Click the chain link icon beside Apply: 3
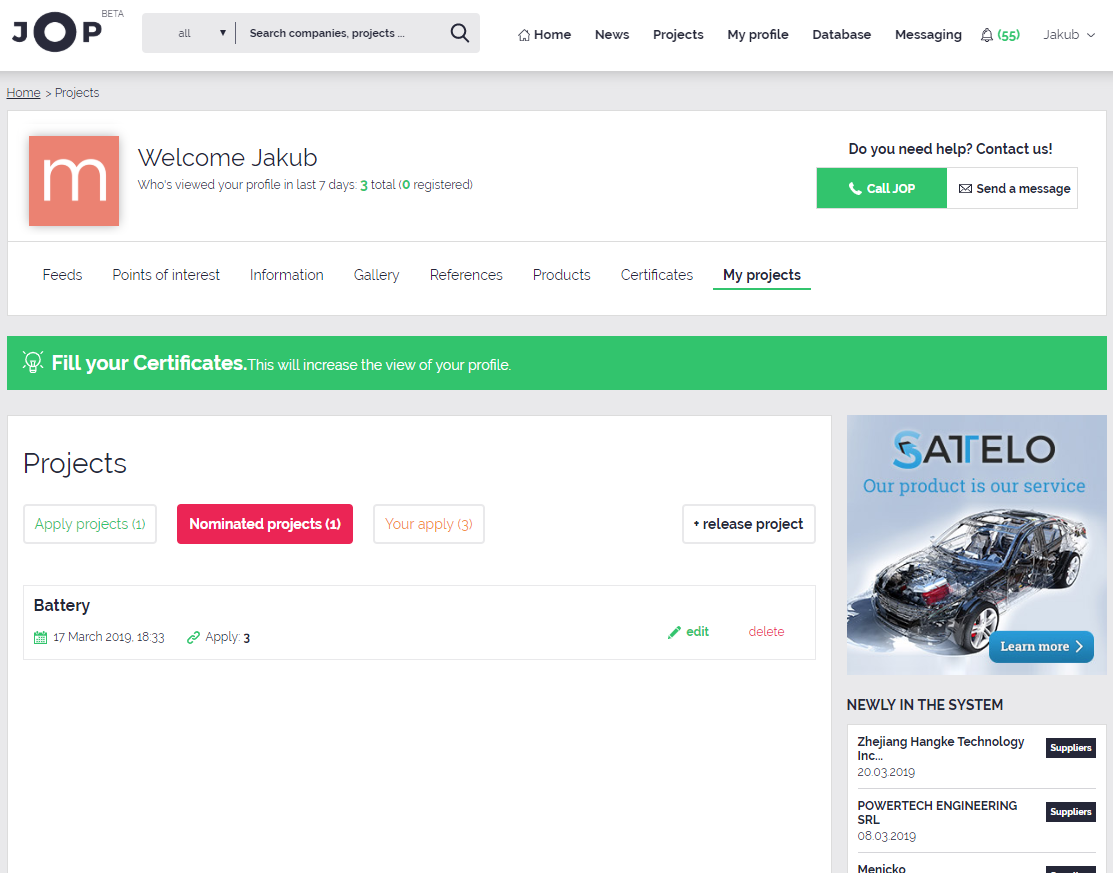This screenshot has width=1113, height=873. (193, 637)
